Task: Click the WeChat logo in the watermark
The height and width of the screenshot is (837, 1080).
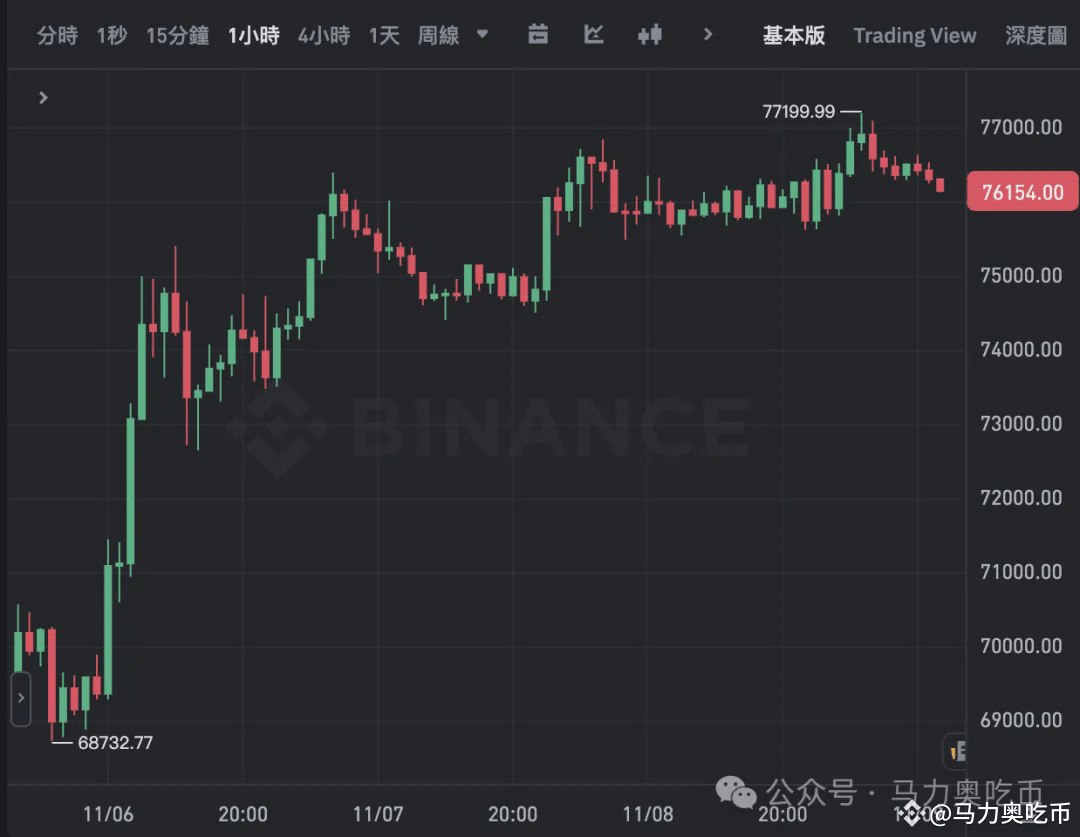Action: click(736, 794)
